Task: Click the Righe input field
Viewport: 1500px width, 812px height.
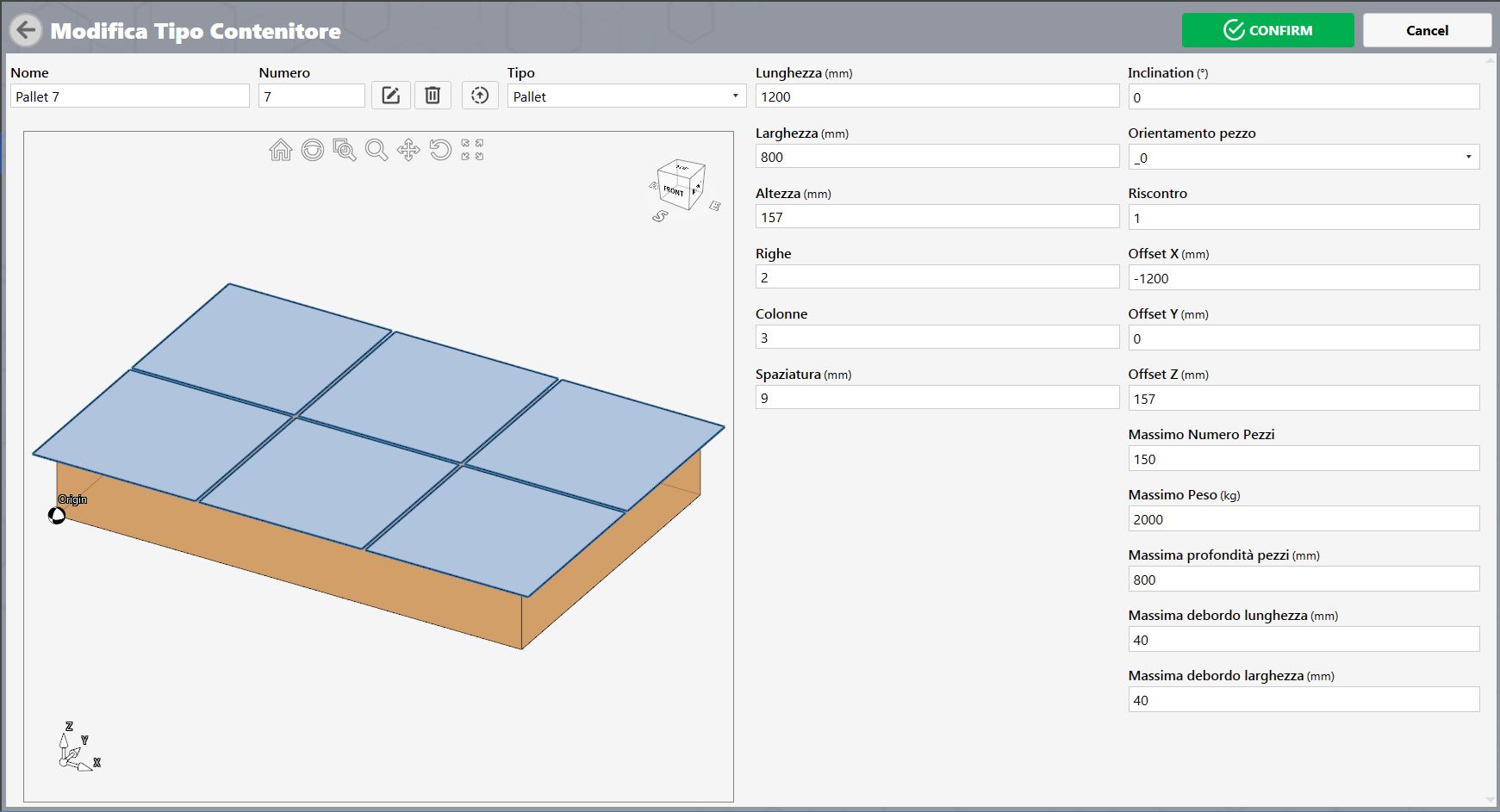Action: pyautogui.click(x=937, y=277)
